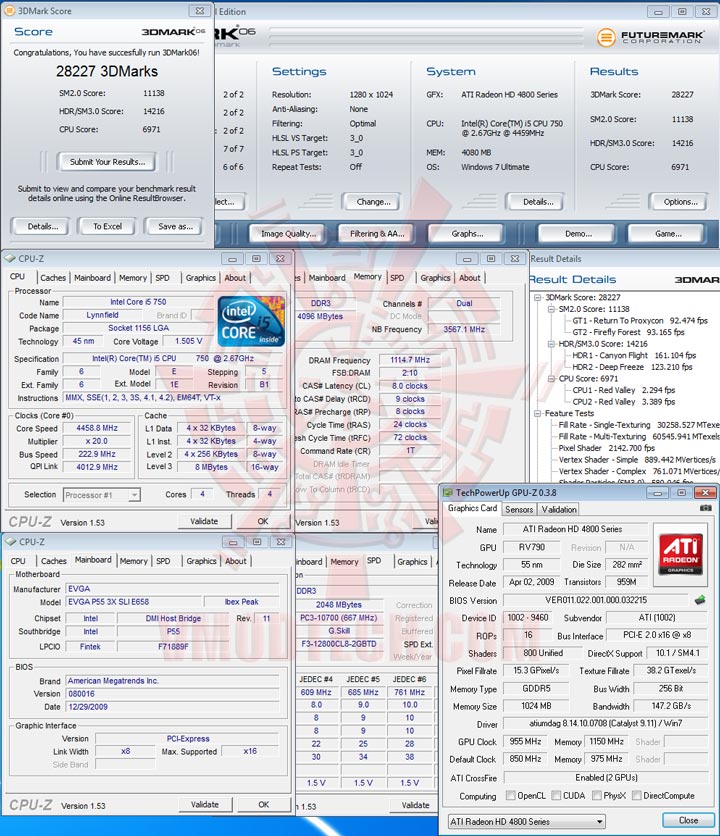Click the BIOS save chip icon in GPU-Z
Viewport: 720px width, 836px height.
pyautogui.click(x=700, y=600)
